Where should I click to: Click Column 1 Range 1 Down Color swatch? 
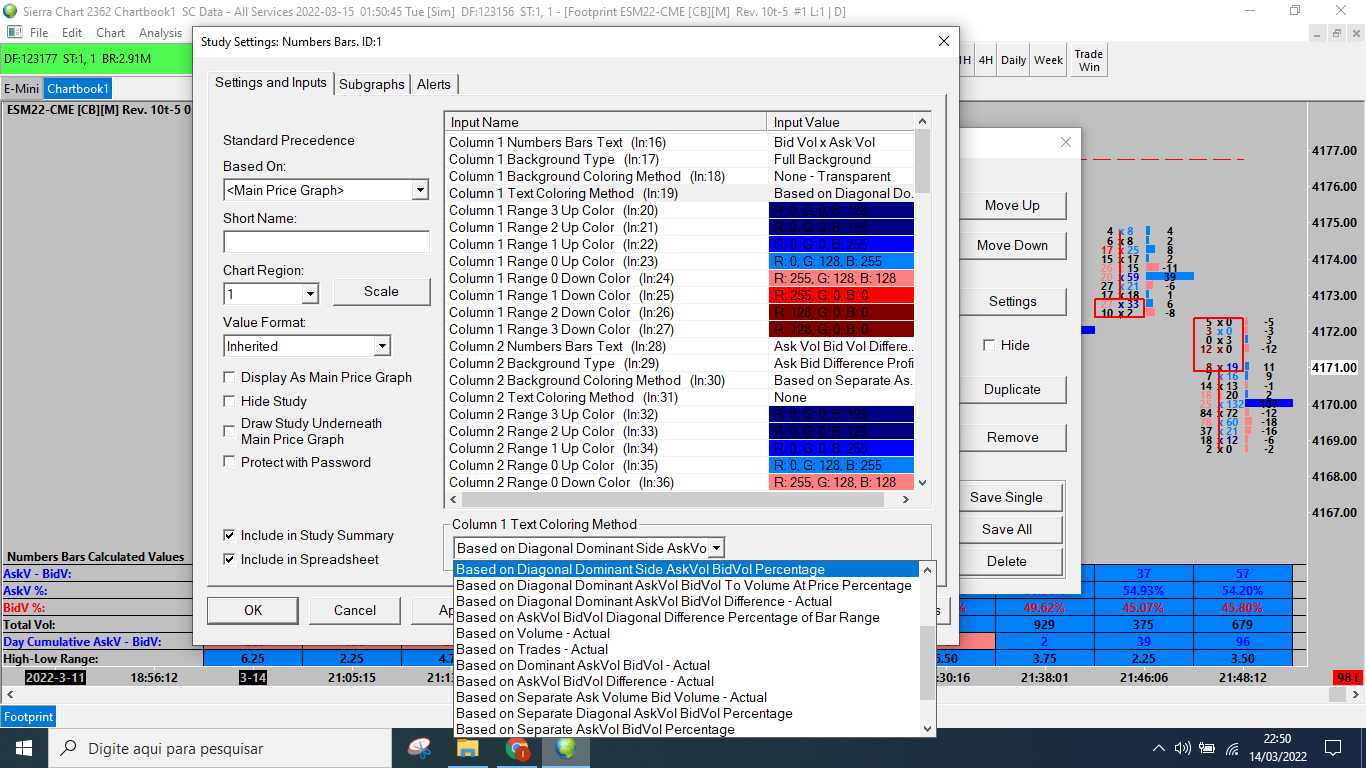841,295
